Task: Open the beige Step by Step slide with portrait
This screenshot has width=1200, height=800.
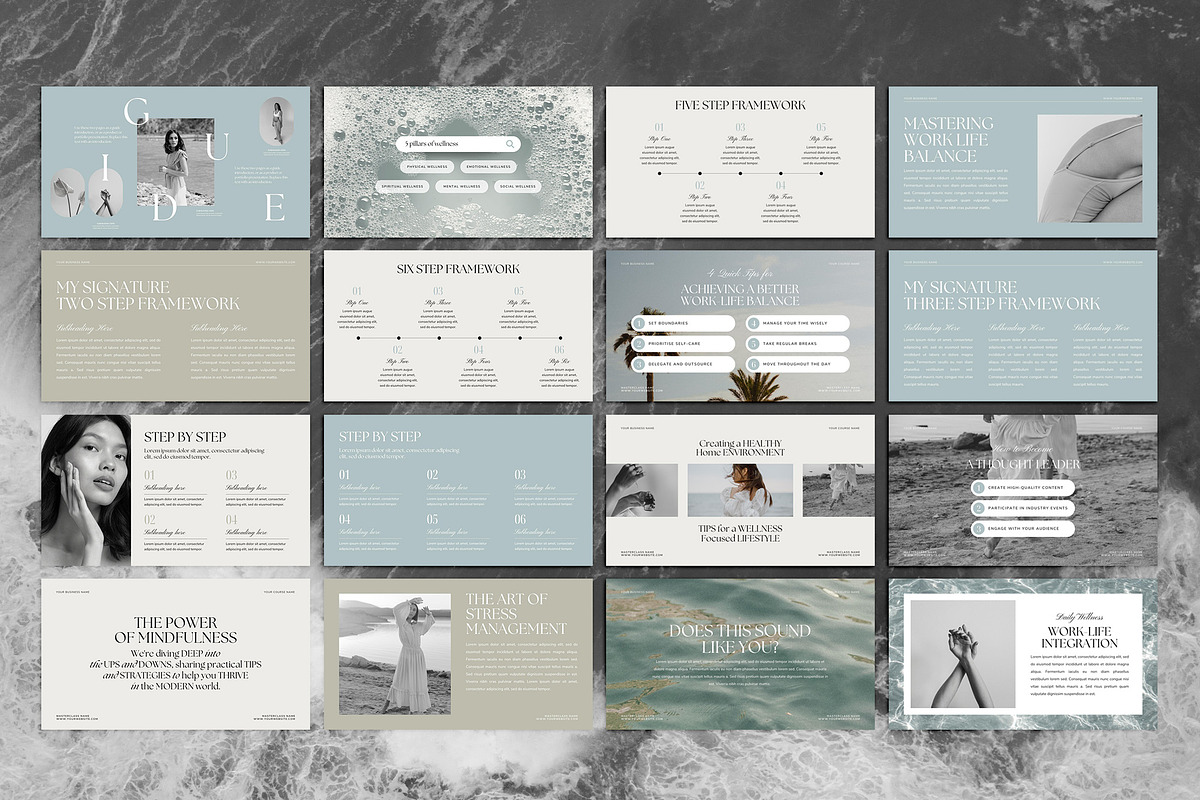Action: [175, 490]
